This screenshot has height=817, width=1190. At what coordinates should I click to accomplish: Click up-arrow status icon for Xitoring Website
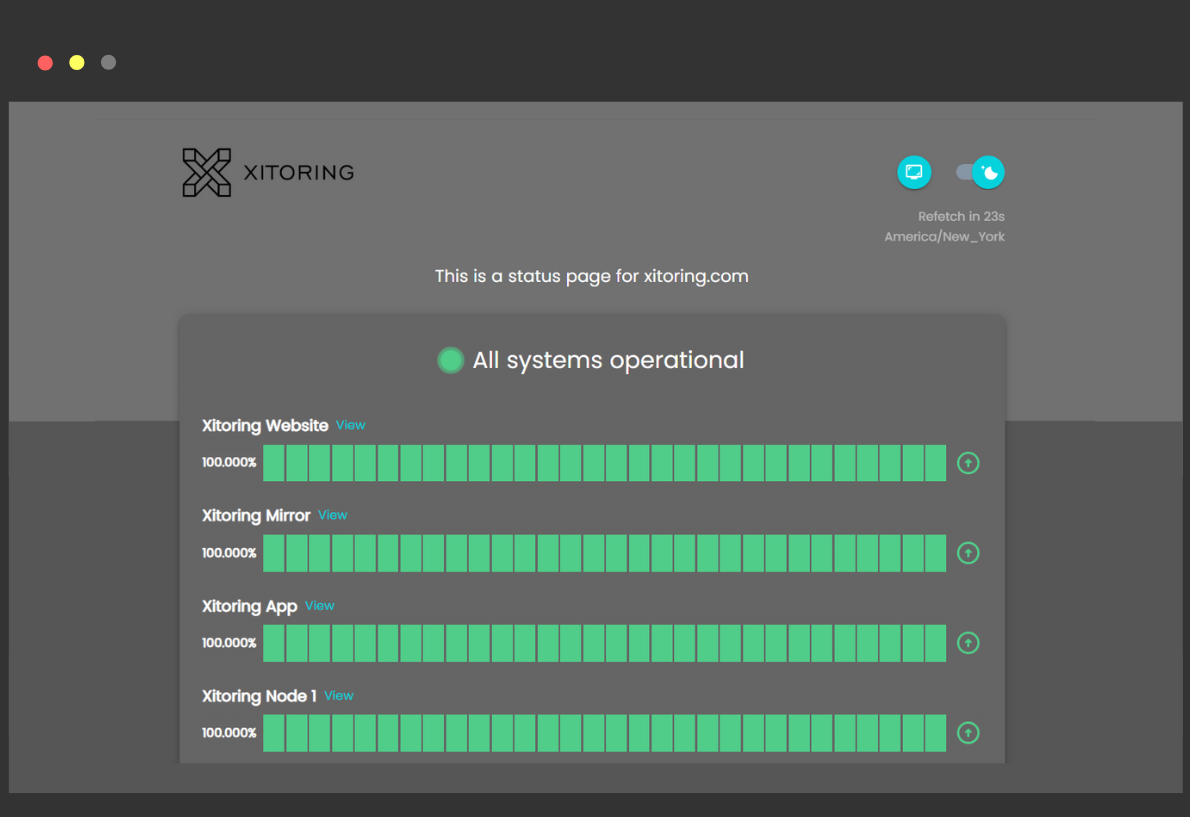tap(968, 463)
